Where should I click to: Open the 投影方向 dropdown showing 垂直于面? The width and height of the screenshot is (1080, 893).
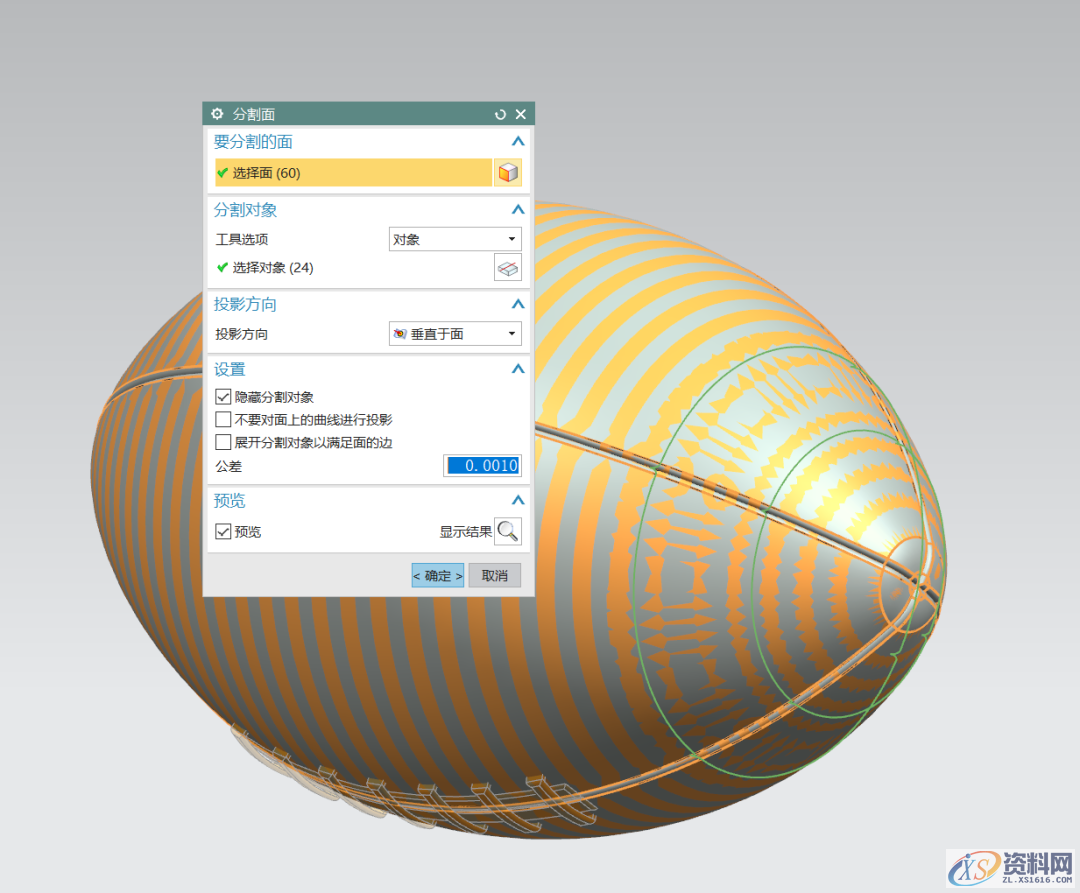tap(455, 334)
